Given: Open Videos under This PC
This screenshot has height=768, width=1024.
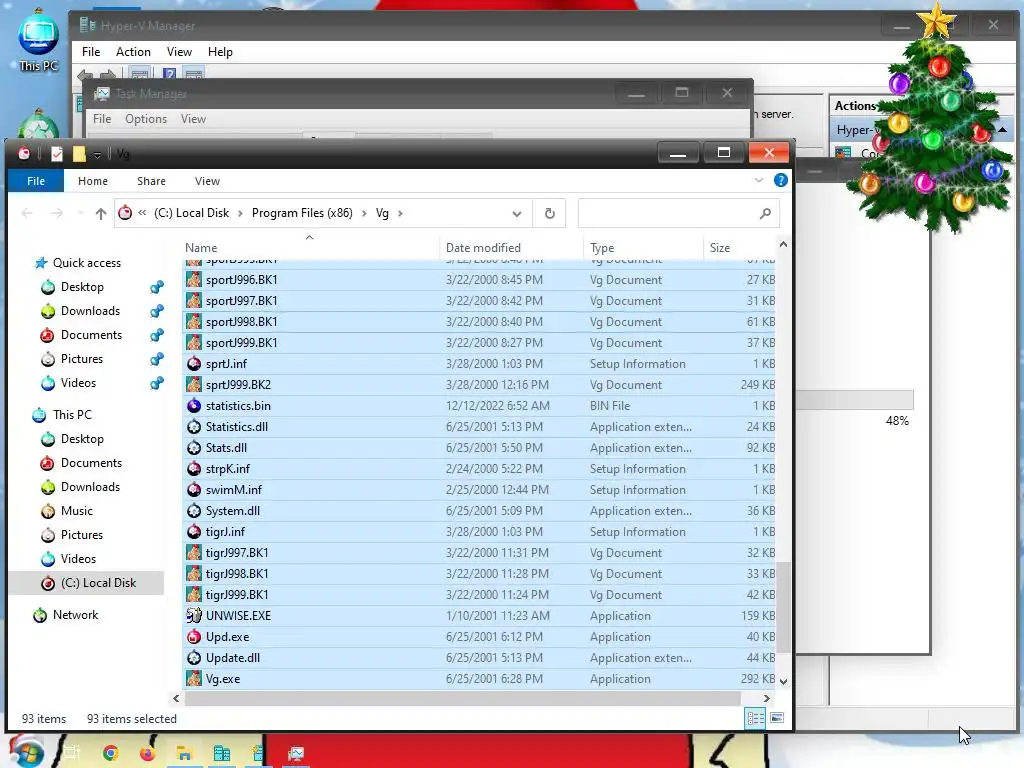Looking at the screenshot, I should click(x=78, y=558).
